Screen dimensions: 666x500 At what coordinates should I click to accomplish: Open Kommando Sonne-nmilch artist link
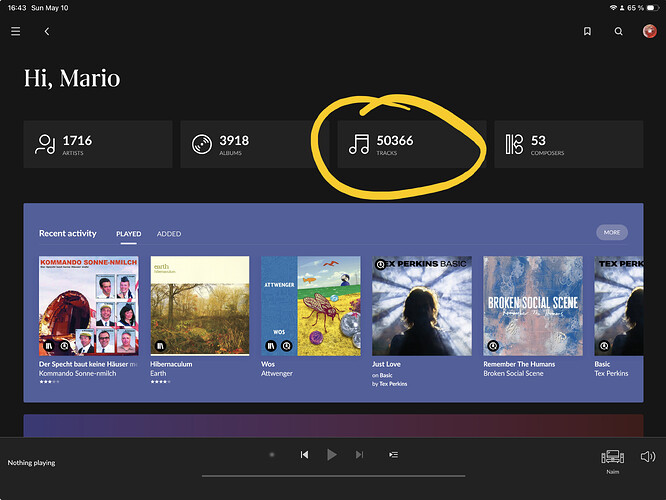[77, 373]
